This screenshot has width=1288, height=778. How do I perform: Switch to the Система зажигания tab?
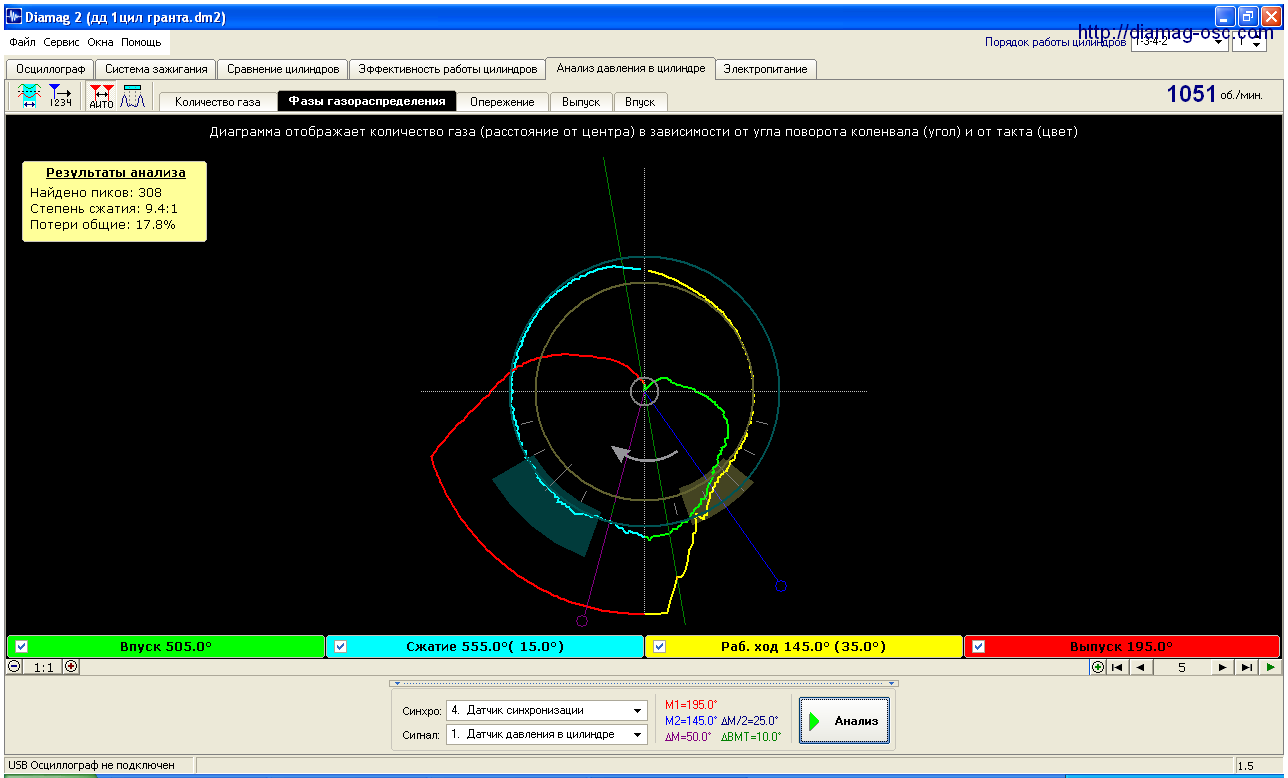pyautogui.click(x=156, y=69)
